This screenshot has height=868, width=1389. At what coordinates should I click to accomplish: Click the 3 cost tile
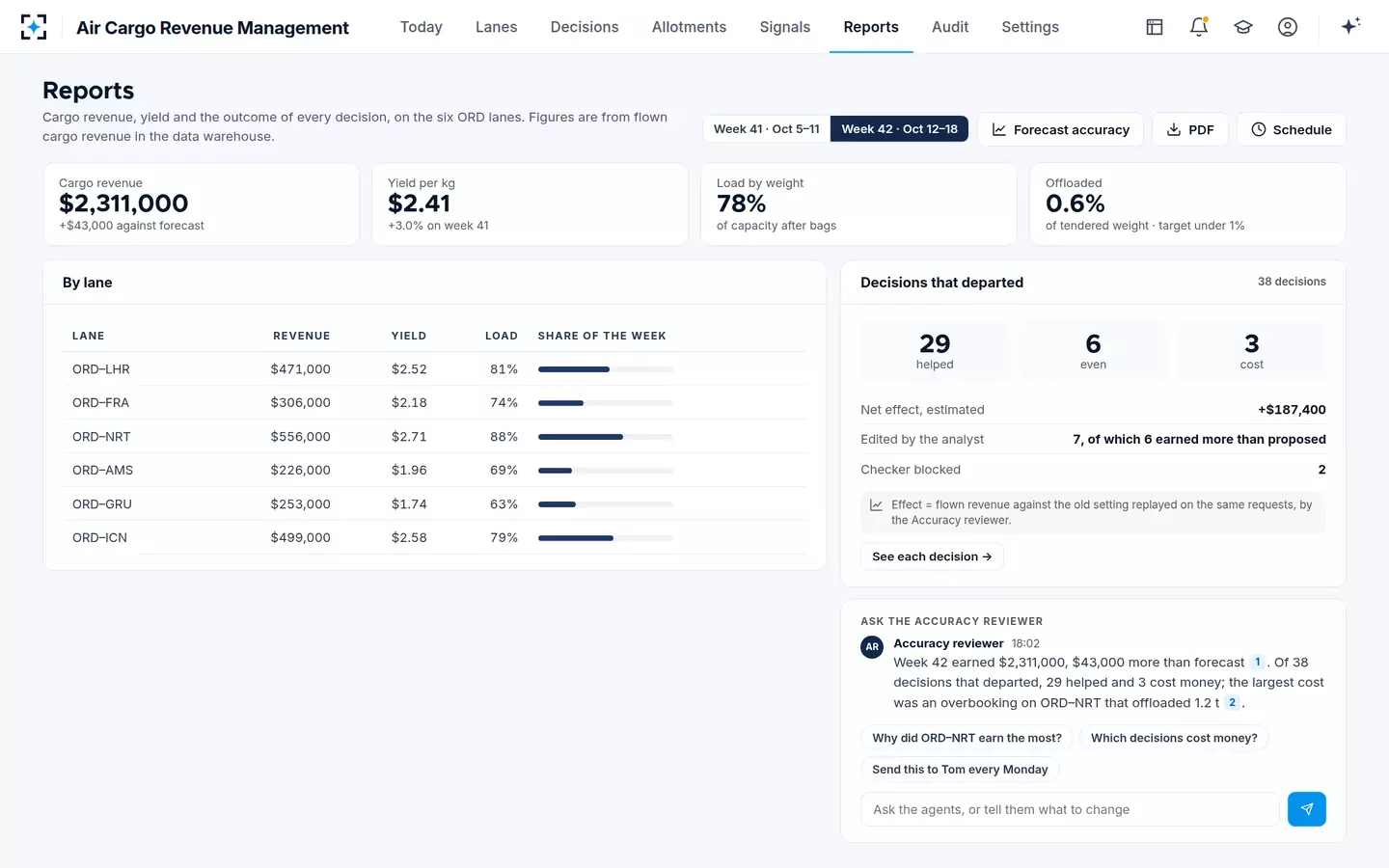[1252, 351]
